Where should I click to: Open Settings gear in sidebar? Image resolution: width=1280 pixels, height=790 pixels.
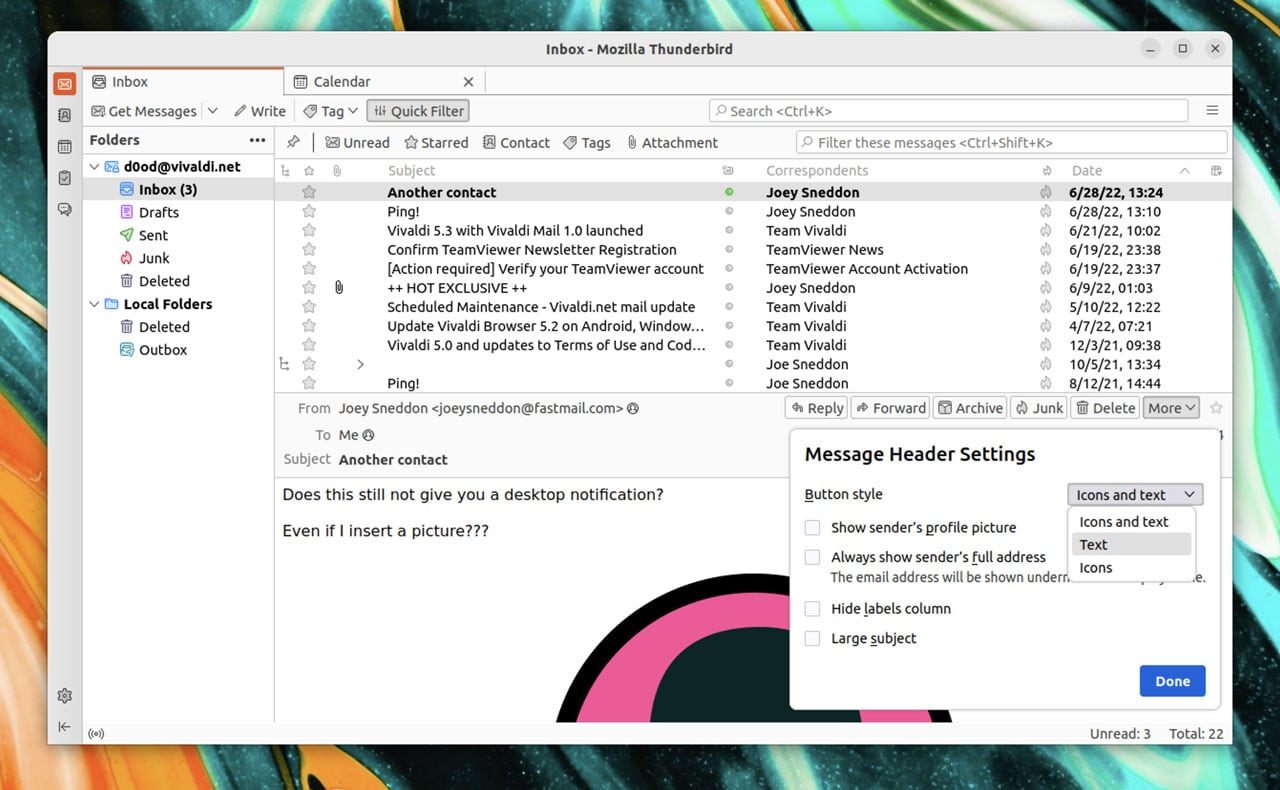pyautogui.click(x=64, y=696)
